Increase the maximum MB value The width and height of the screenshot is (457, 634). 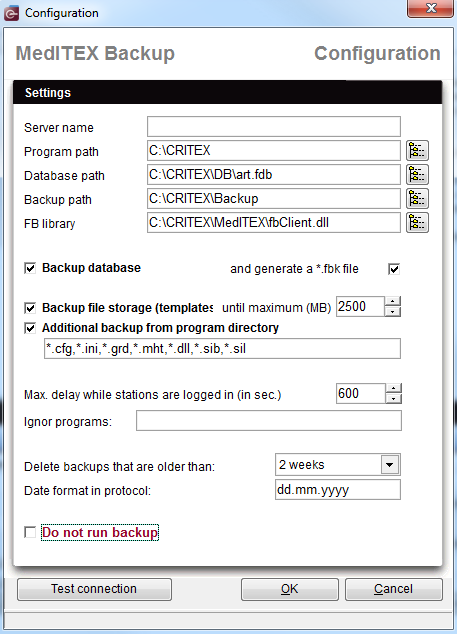click(x=393, y=302)
